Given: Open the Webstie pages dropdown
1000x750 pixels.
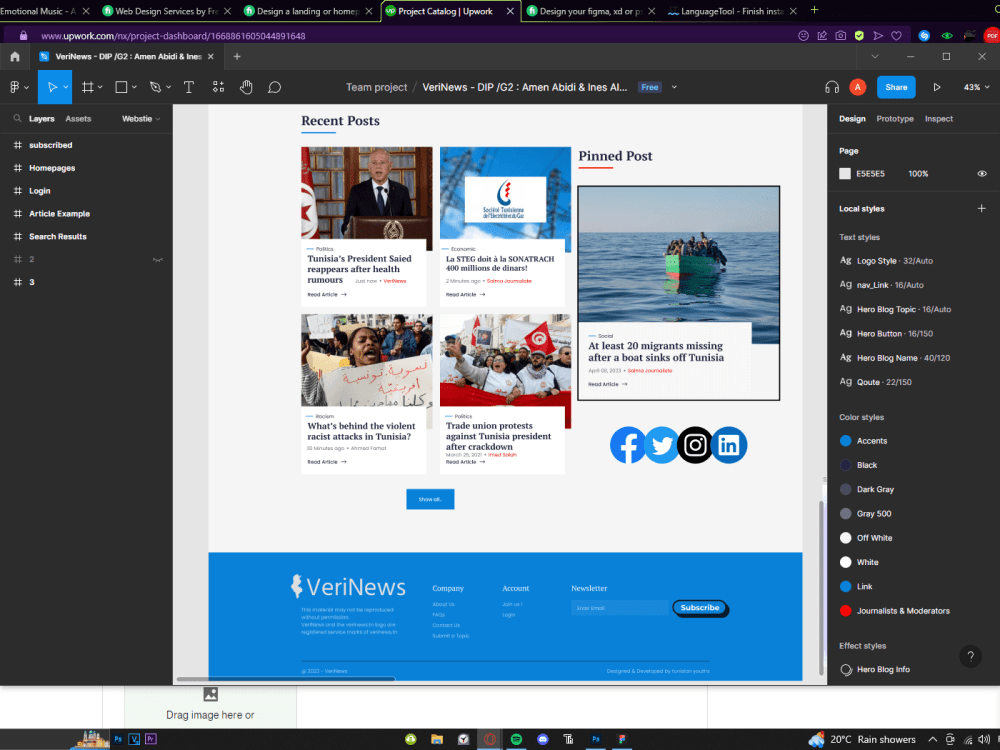Looking at the screenshot, I should pos(141,119).
